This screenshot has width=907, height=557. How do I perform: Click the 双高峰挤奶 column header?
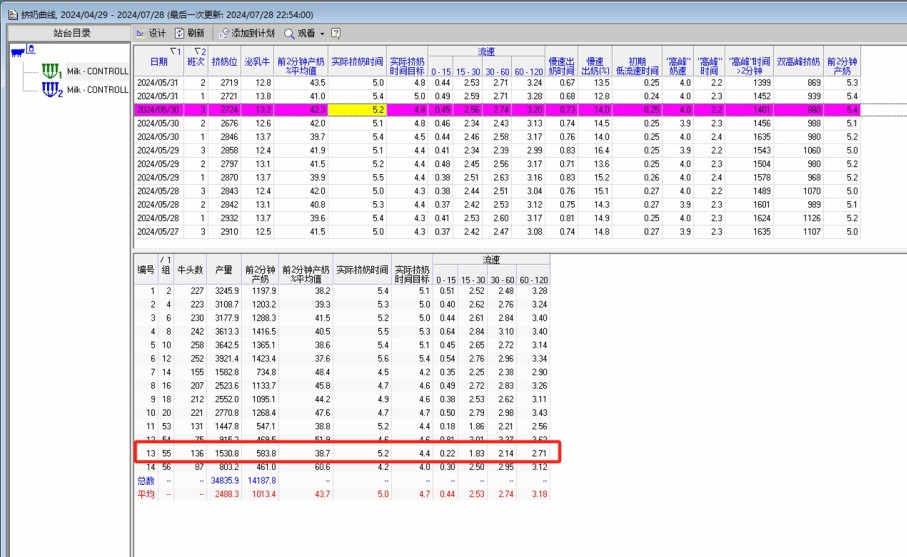[798, 62]
